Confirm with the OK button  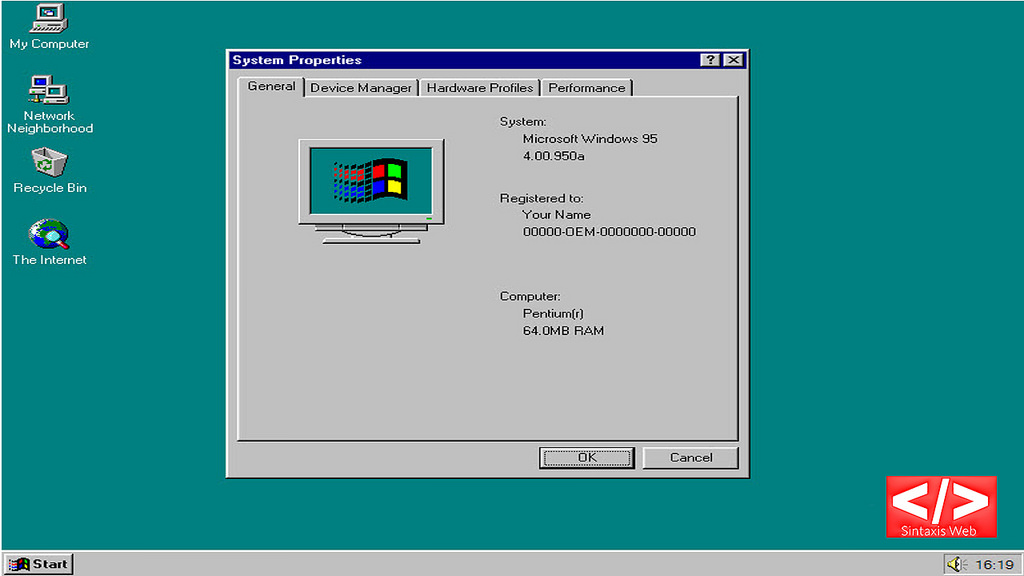point(586,457)
